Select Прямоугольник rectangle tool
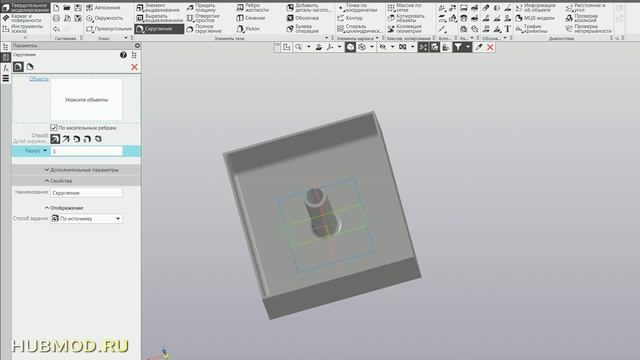Screen dimensions: 640x360 coord(109,29)
